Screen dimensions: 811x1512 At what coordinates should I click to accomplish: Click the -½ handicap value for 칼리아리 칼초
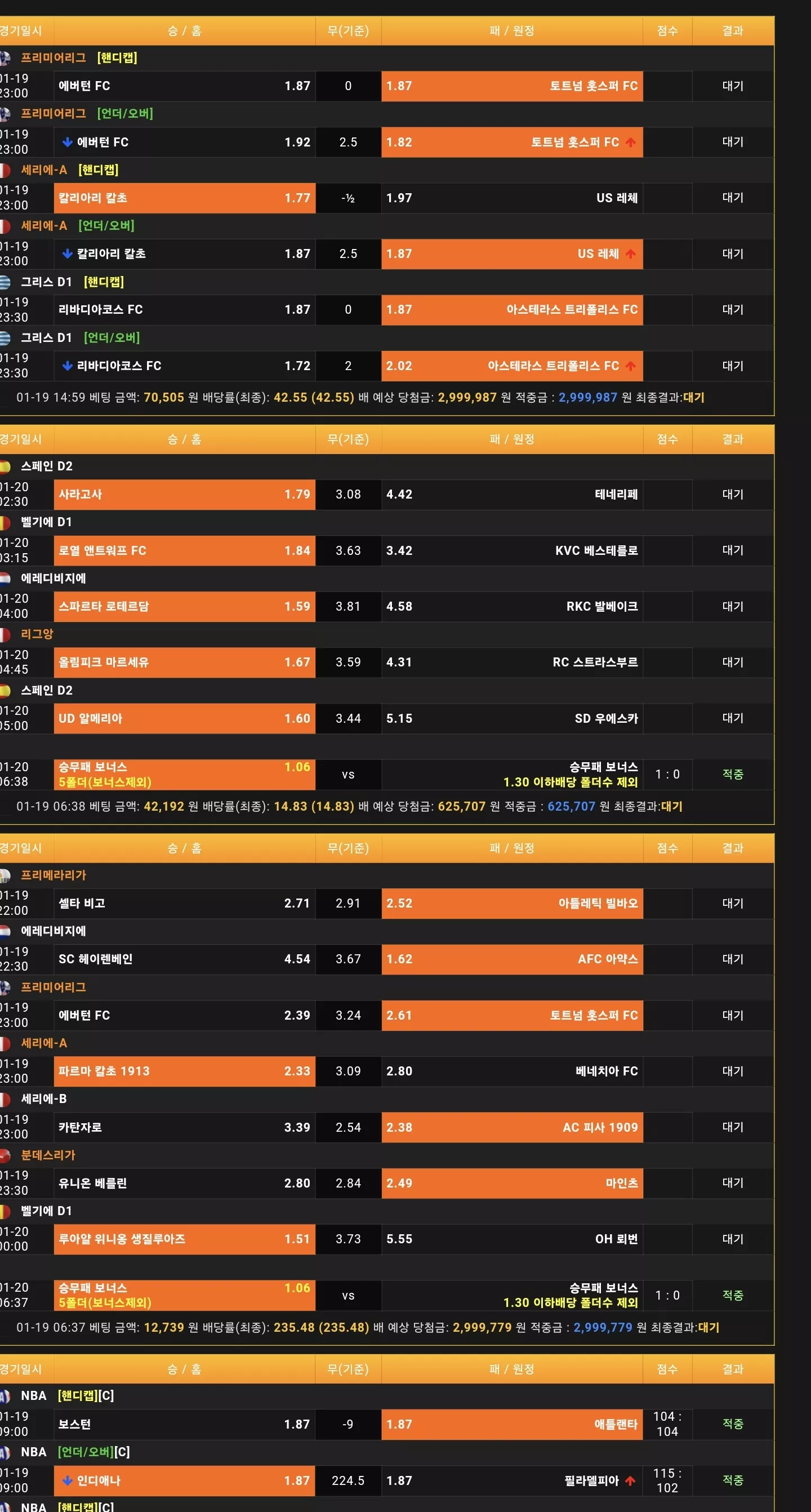pyautogui.click(x=348, y=198)
